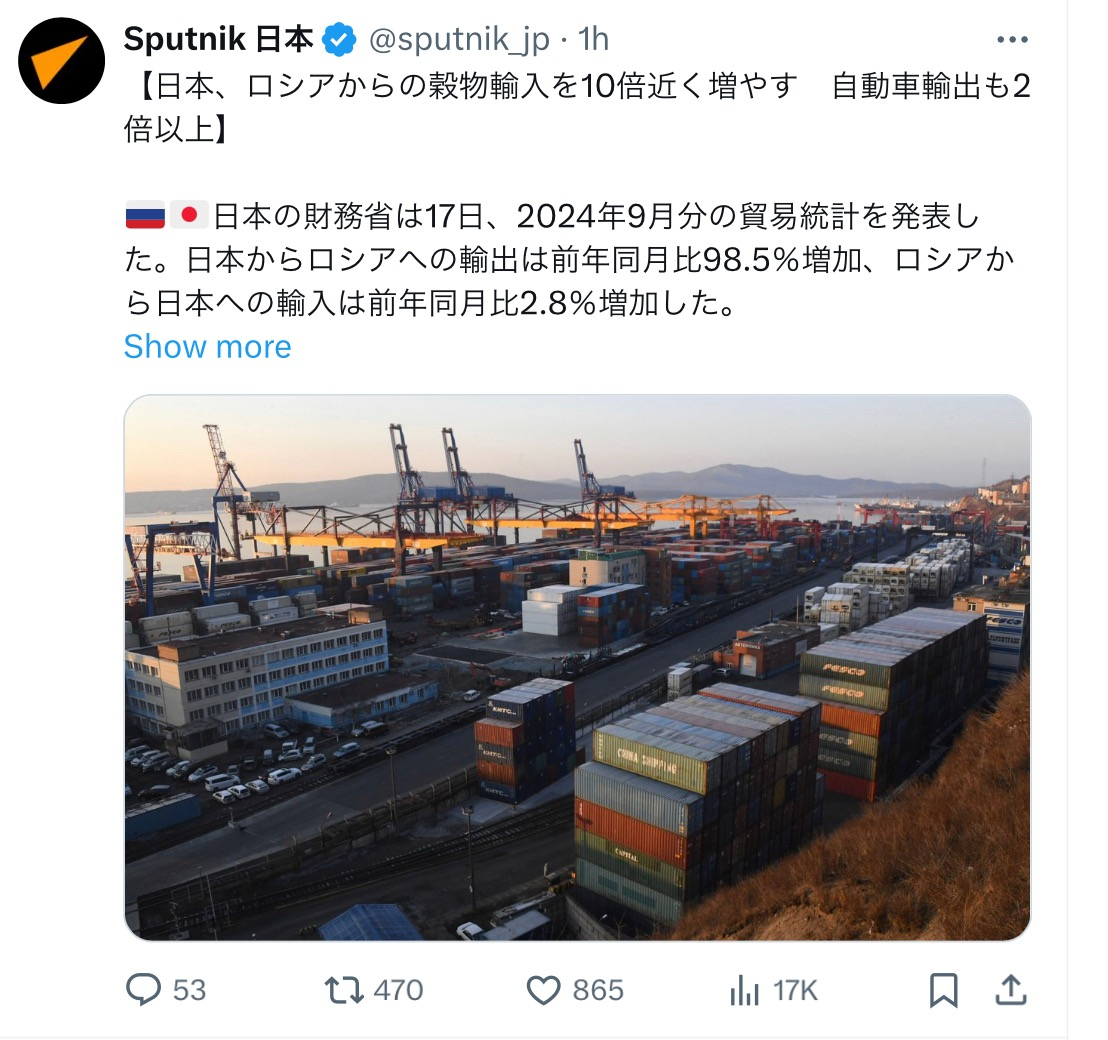Expand post text with Show more
The height and width of the screenshot is (1040, 1108).
(x=208, y=347)
